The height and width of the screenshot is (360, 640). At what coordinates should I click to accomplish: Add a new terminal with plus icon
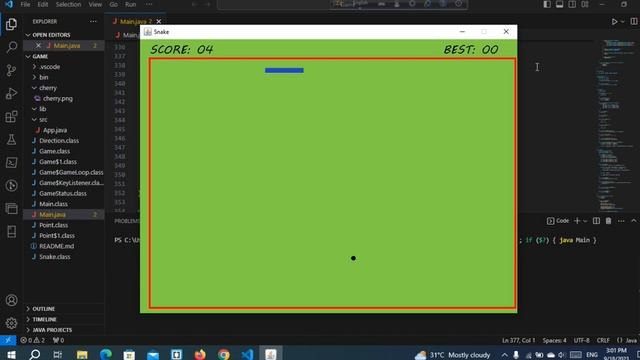click(577, 221)
